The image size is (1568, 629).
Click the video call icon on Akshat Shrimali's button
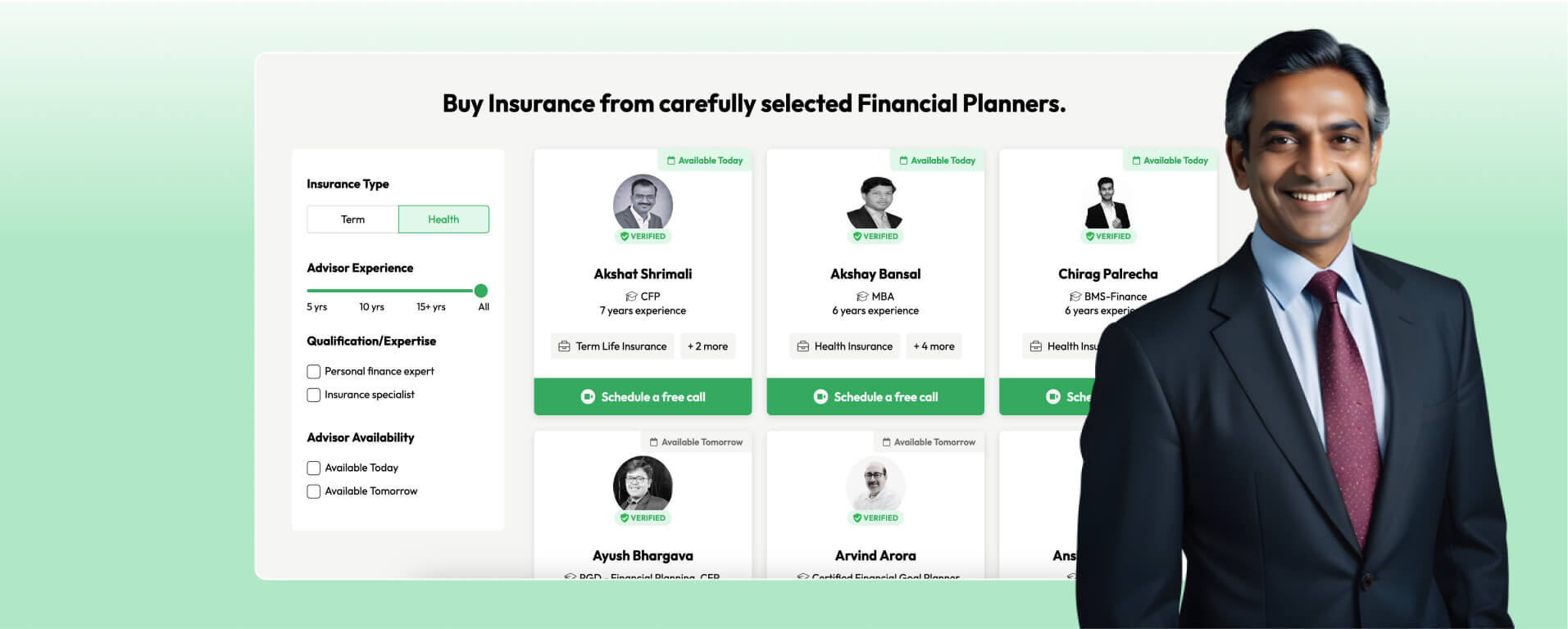pos(588,396)
